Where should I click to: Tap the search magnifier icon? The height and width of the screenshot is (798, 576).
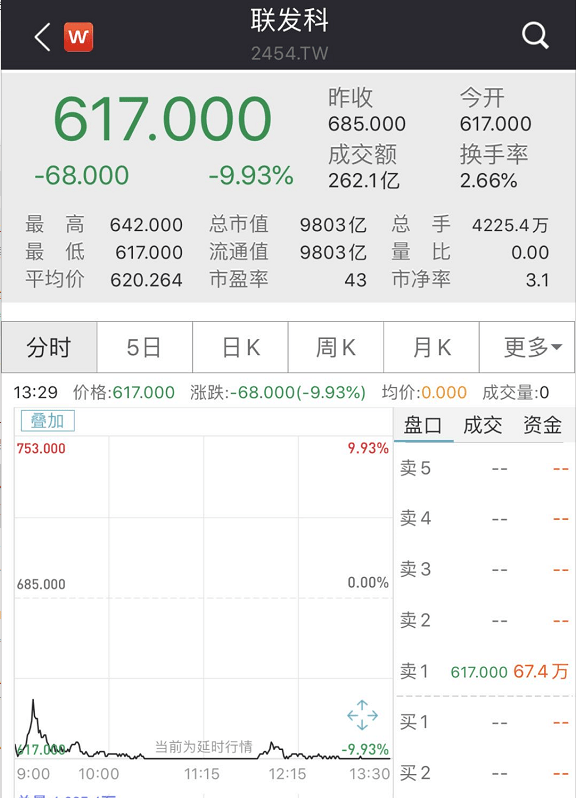click(535, 36)
